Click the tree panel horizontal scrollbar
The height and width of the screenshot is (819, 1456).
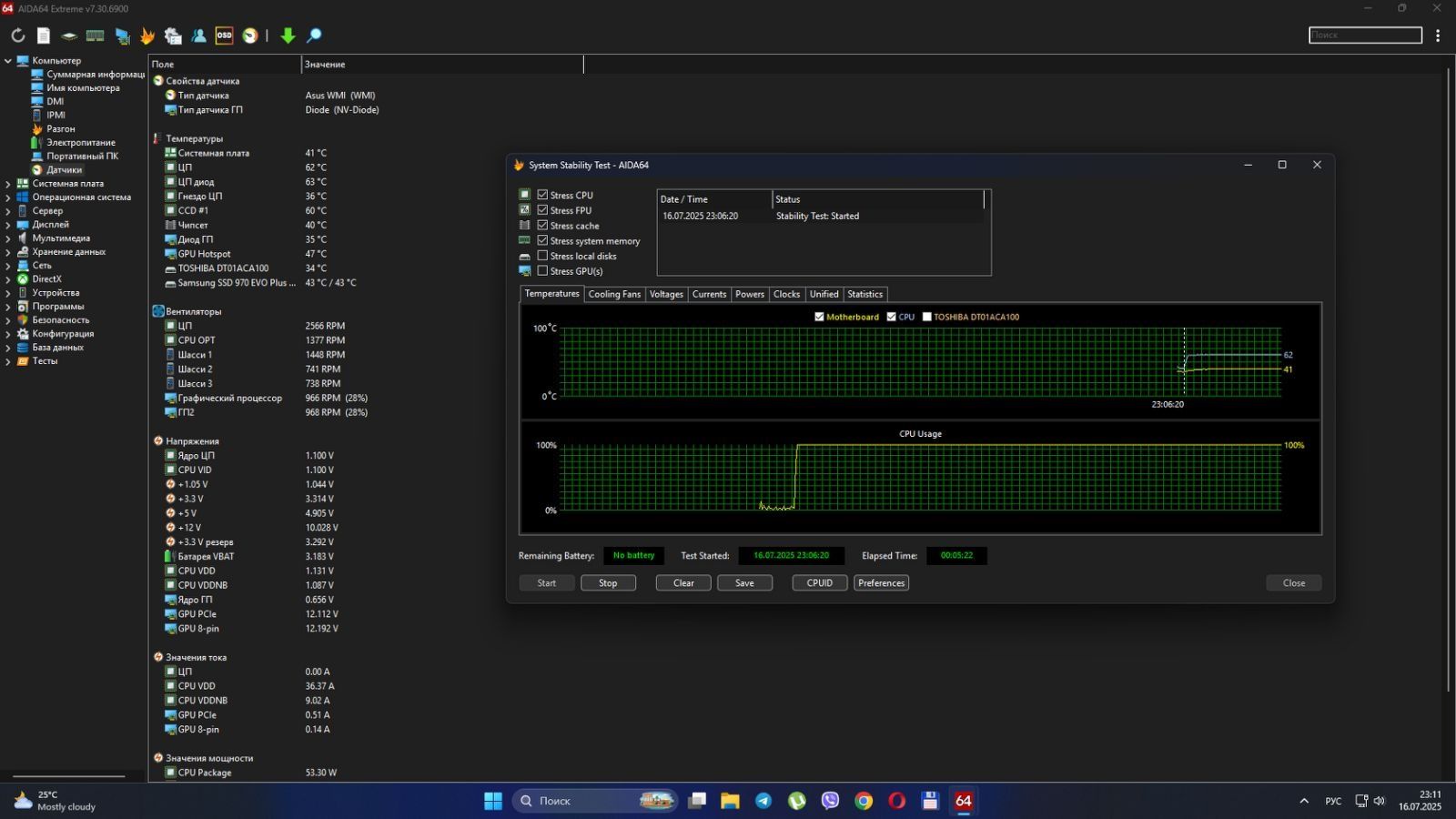coord(68,776)
